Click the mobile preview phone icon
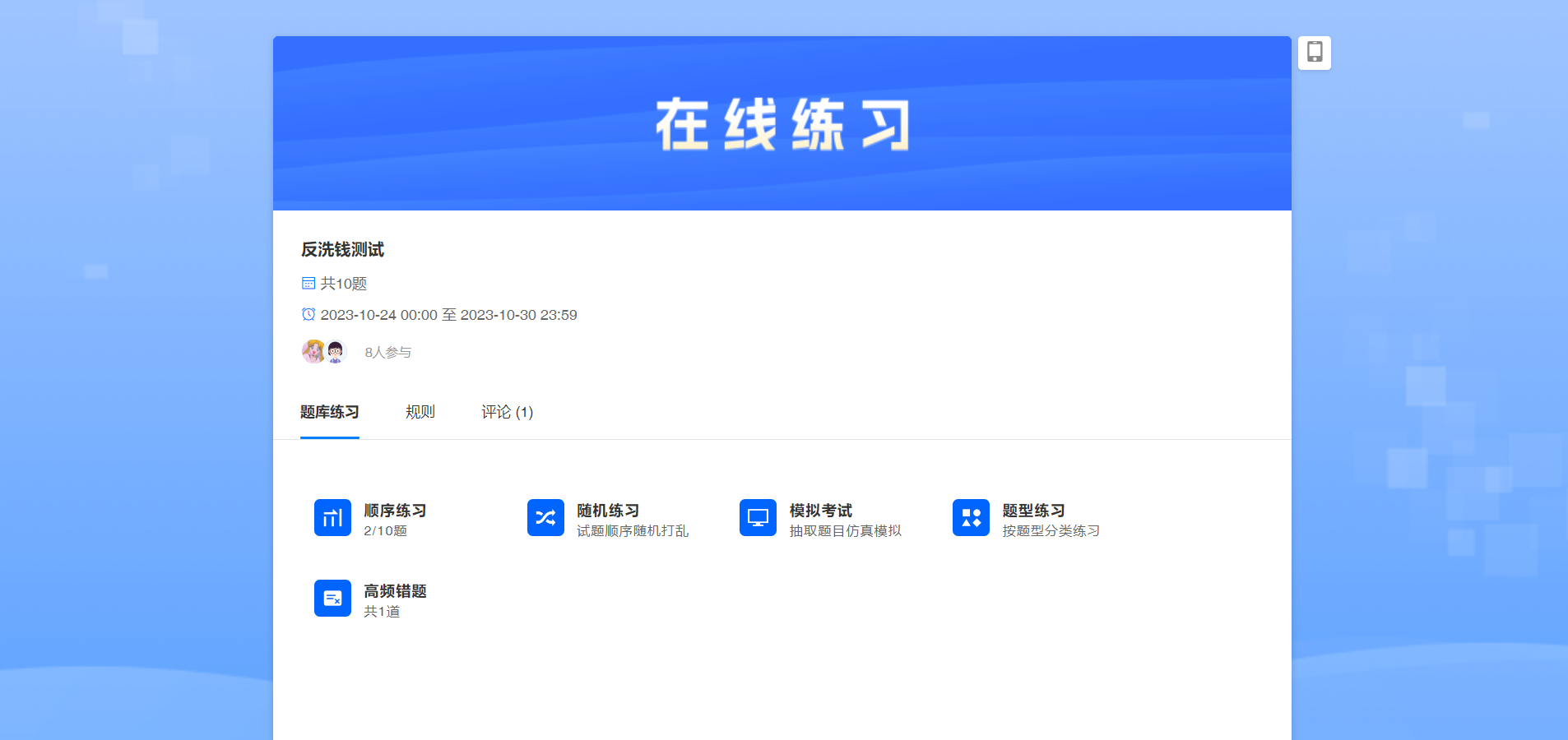The image size is (1568, 740). coord(1314,53)
